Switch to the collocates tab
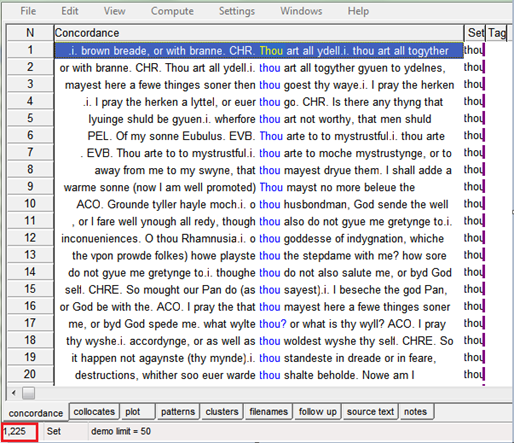The width and height of the screenshot is (514, 443). (94, 412)
